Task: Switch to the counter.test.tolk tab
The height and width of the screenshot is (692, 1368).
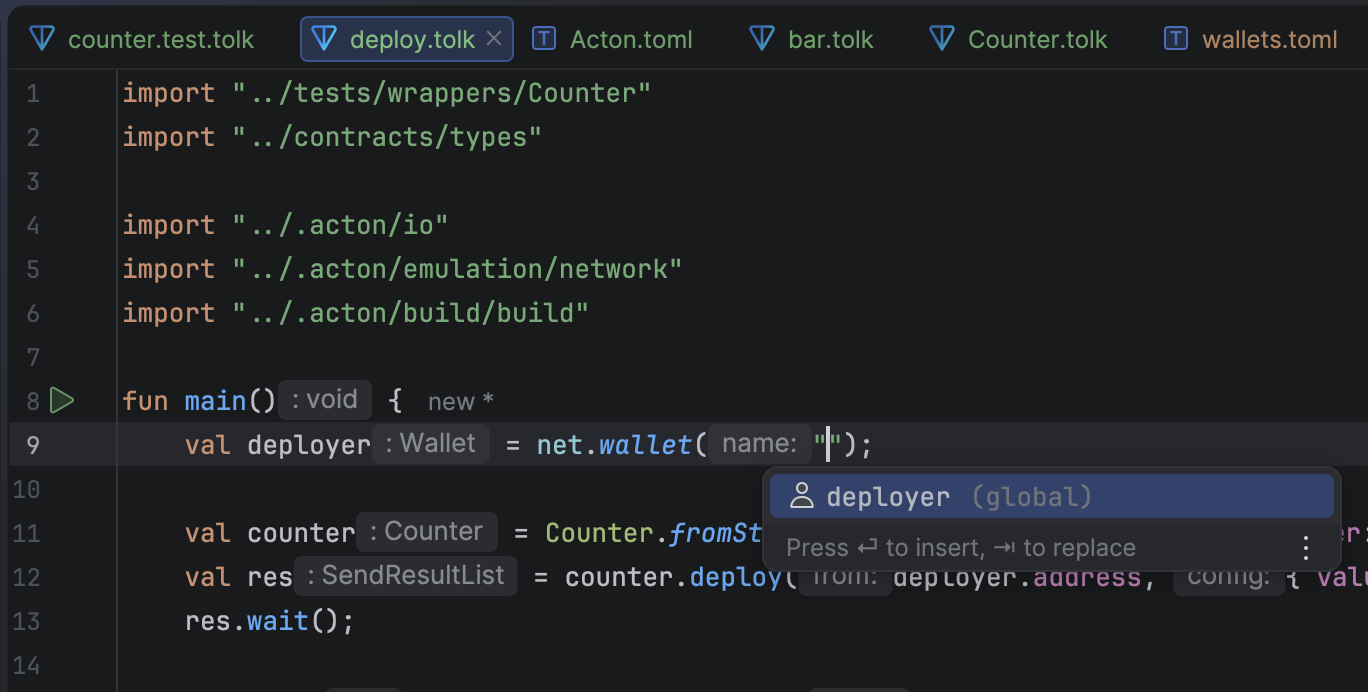Action: click(160, 40)
